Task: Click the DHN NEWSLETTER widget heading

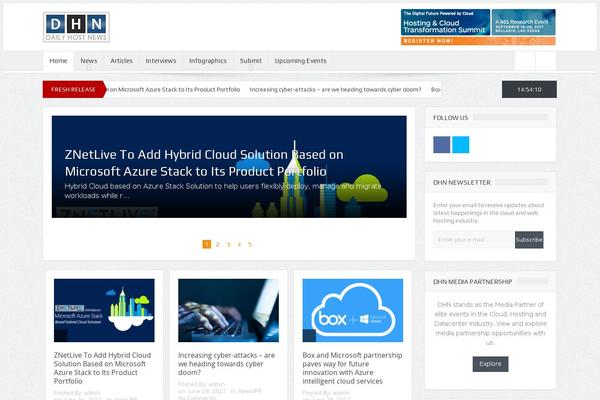Action: [x=462, y=183]
